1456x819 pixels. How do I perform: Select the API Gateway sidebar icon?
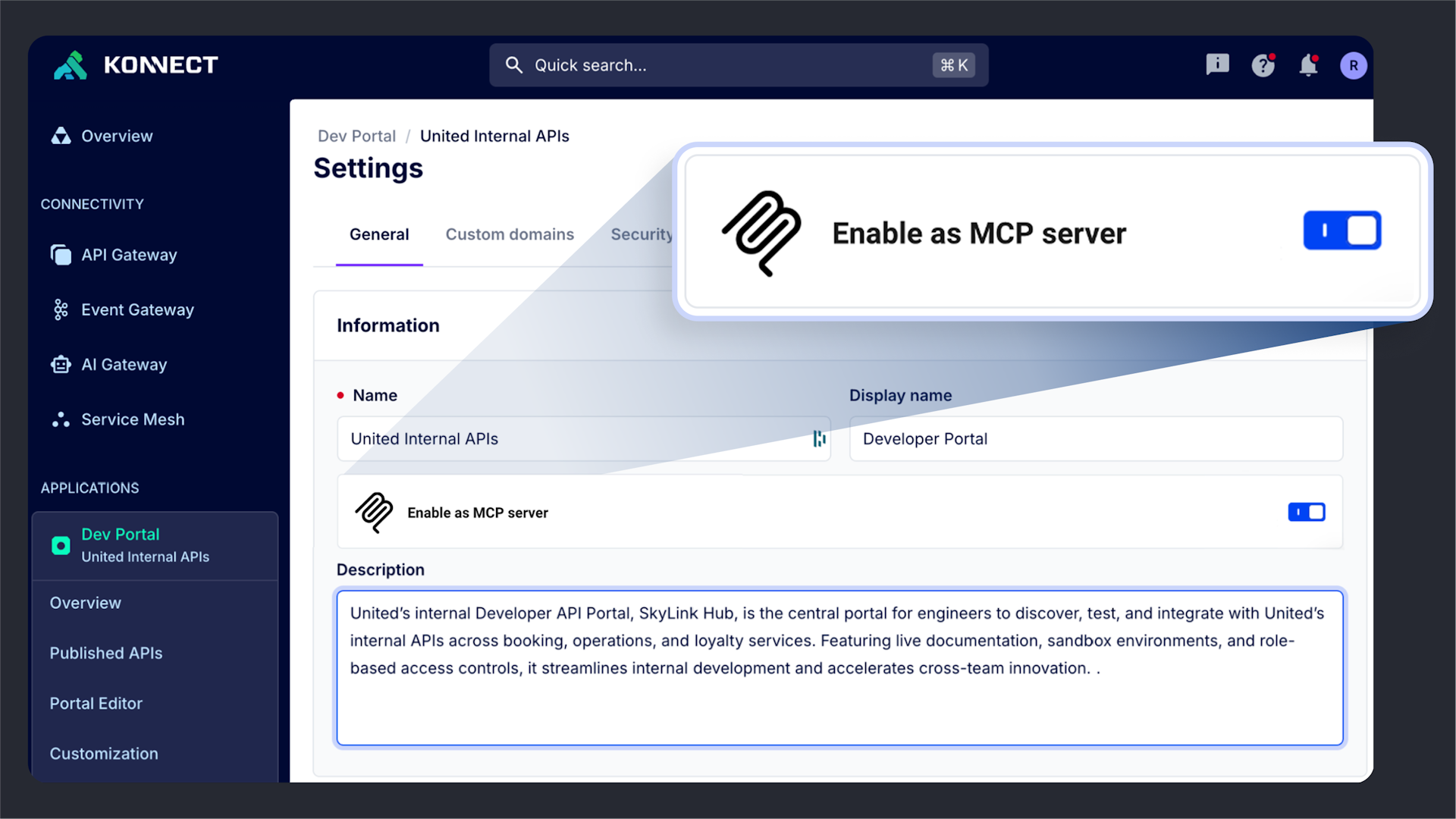pyautogui.click(x=61, y=255)
